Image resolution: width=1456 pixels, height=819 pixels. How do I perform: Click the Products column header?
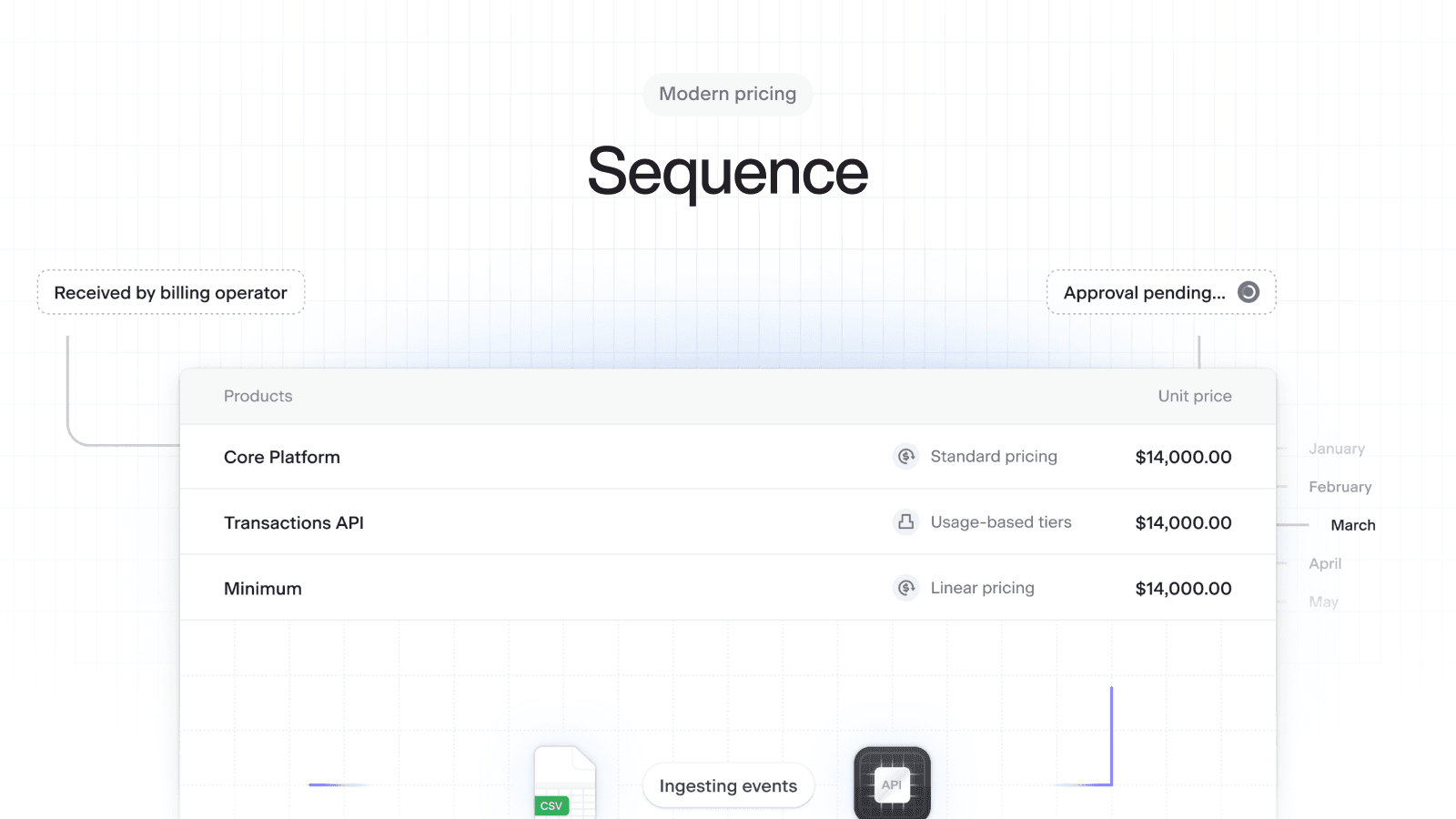coord(258,396)
